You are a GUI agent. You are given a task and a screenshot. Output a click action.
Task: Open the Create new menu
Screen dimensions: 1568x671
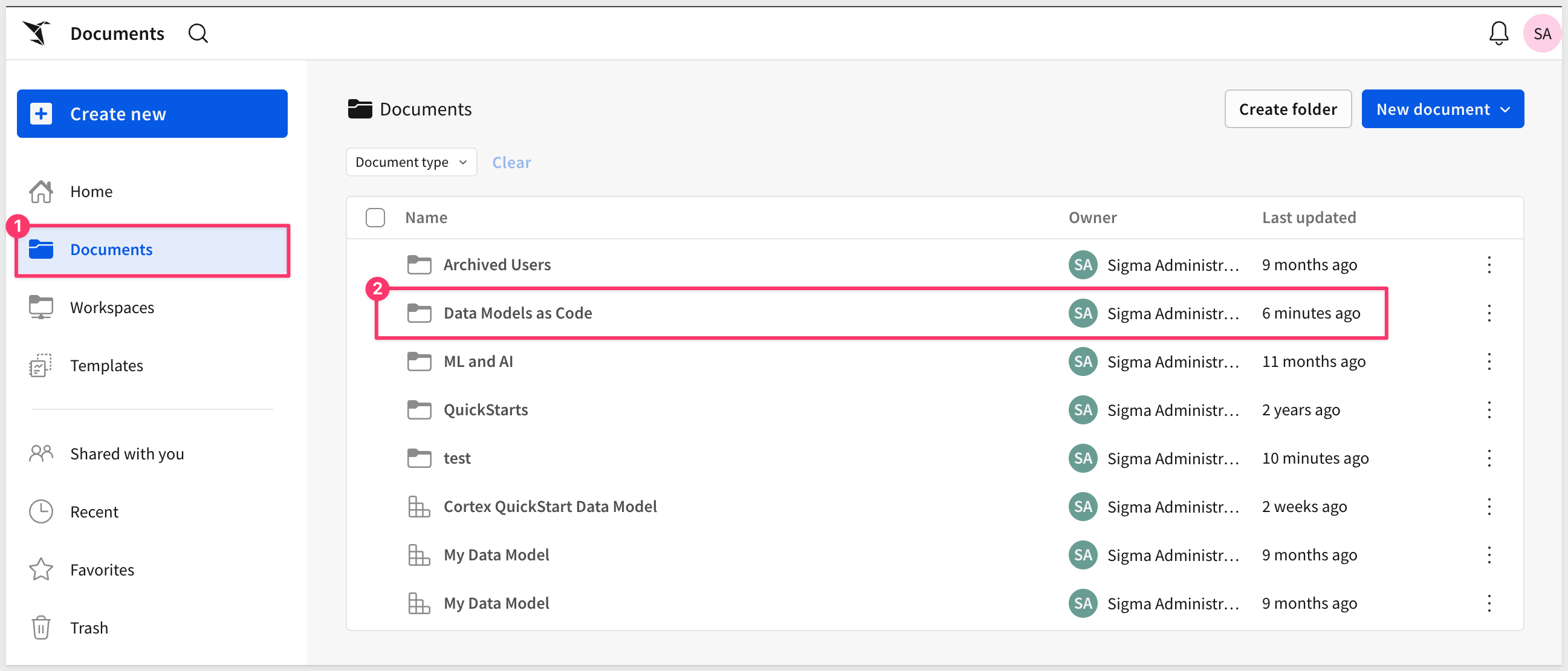point(152,114)
